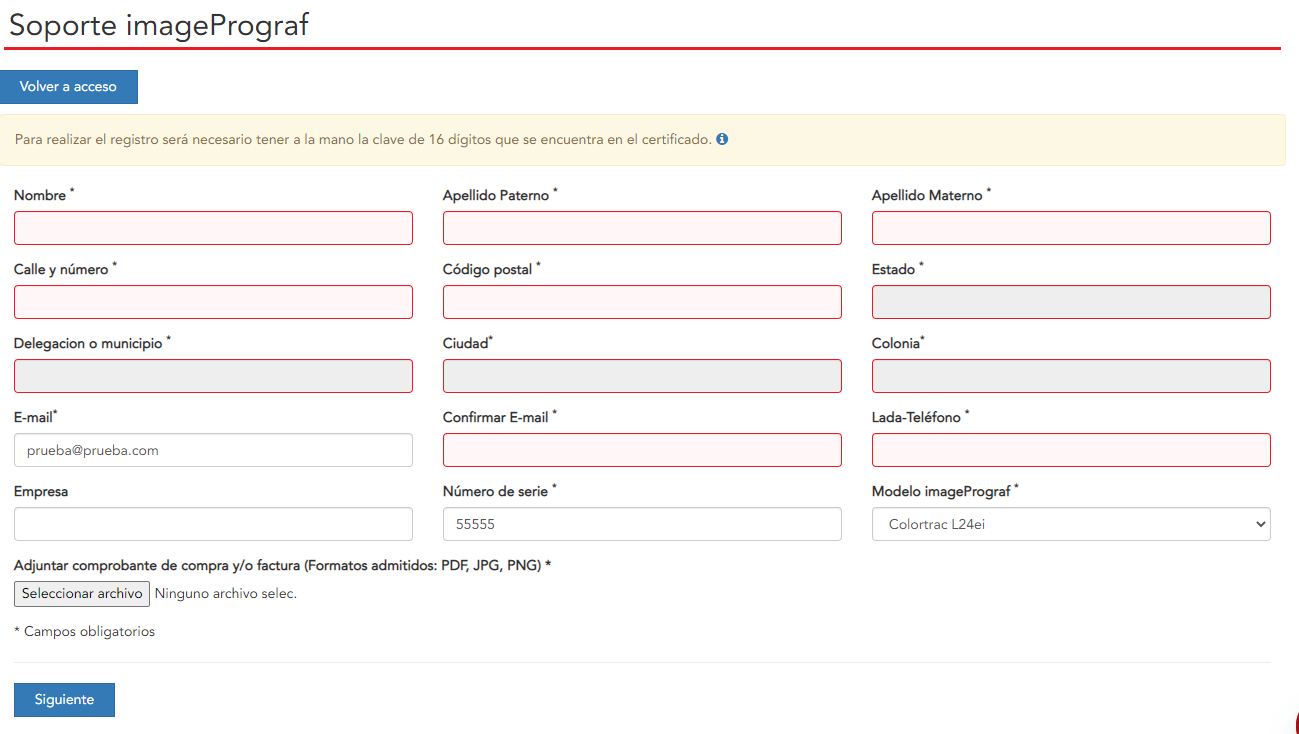Click the 16 dígitos notice text

[x=363, y=140]
